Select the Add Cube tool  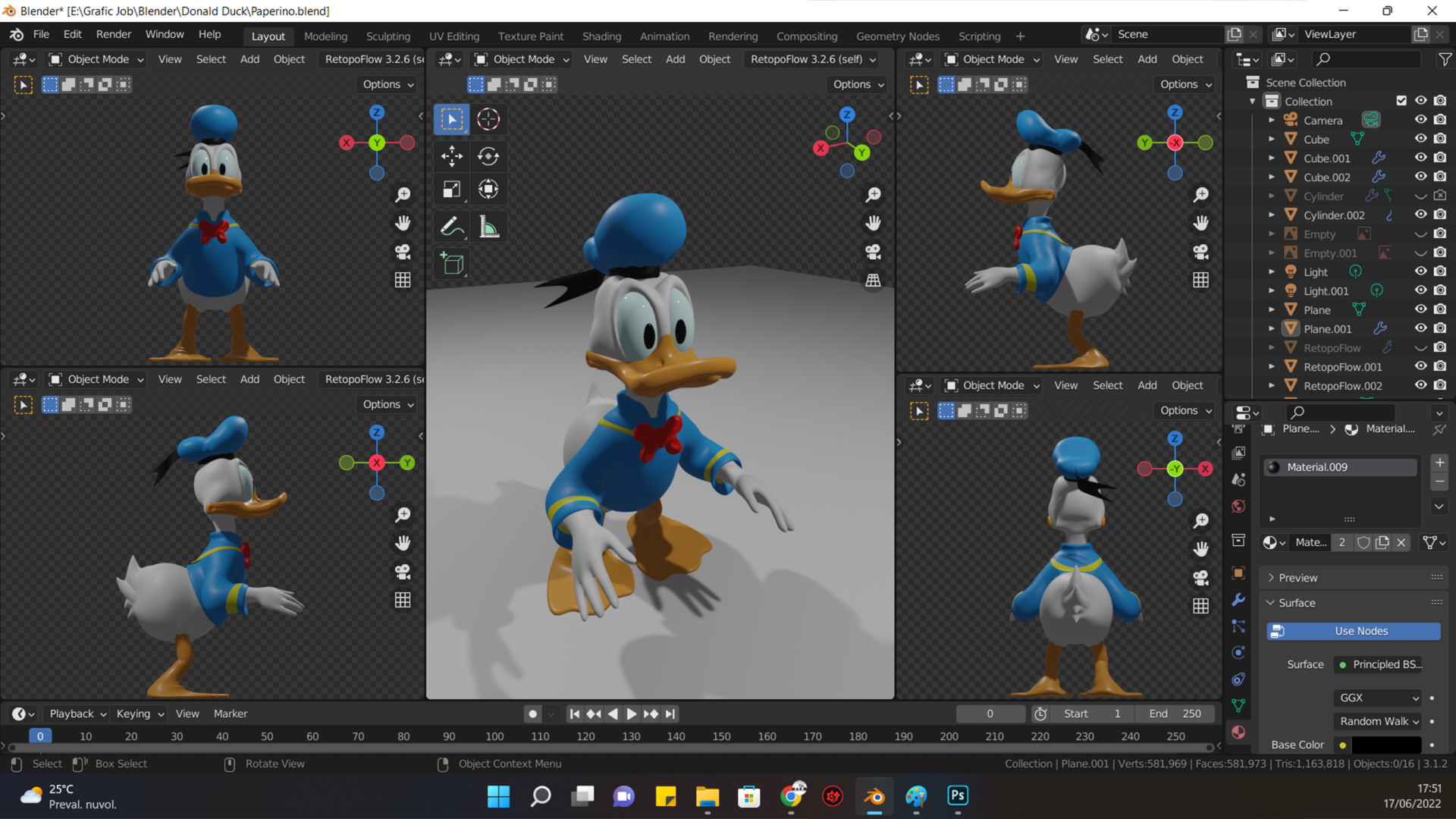click(x=451, y=263)
